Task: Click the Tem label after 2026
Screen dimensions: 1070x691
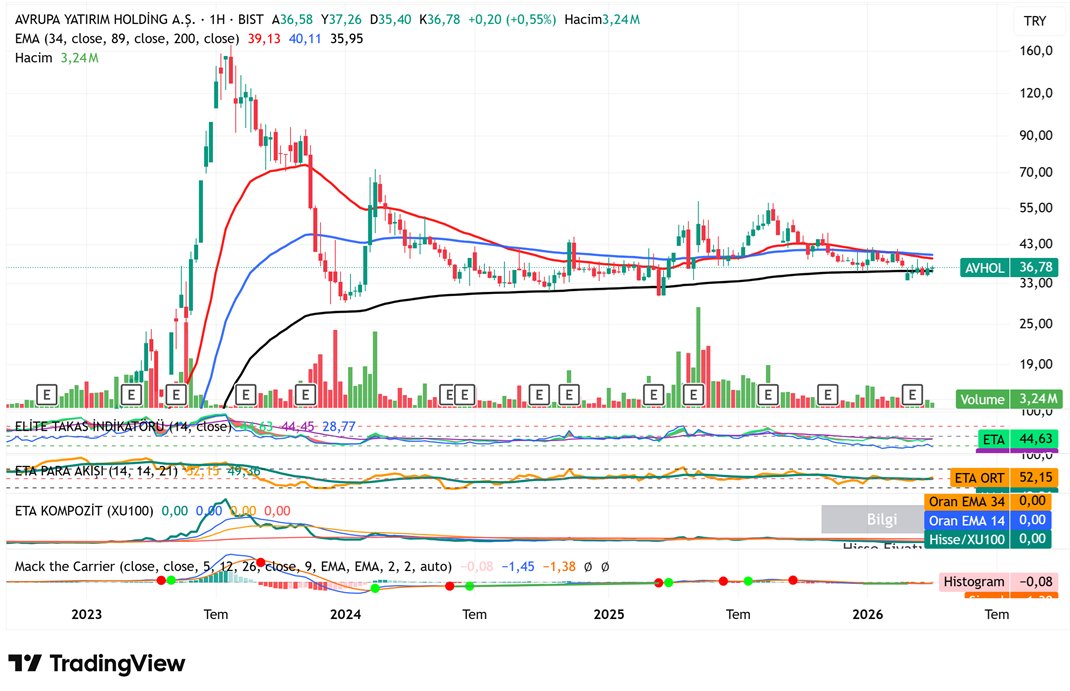Action: tap(996, 614)
